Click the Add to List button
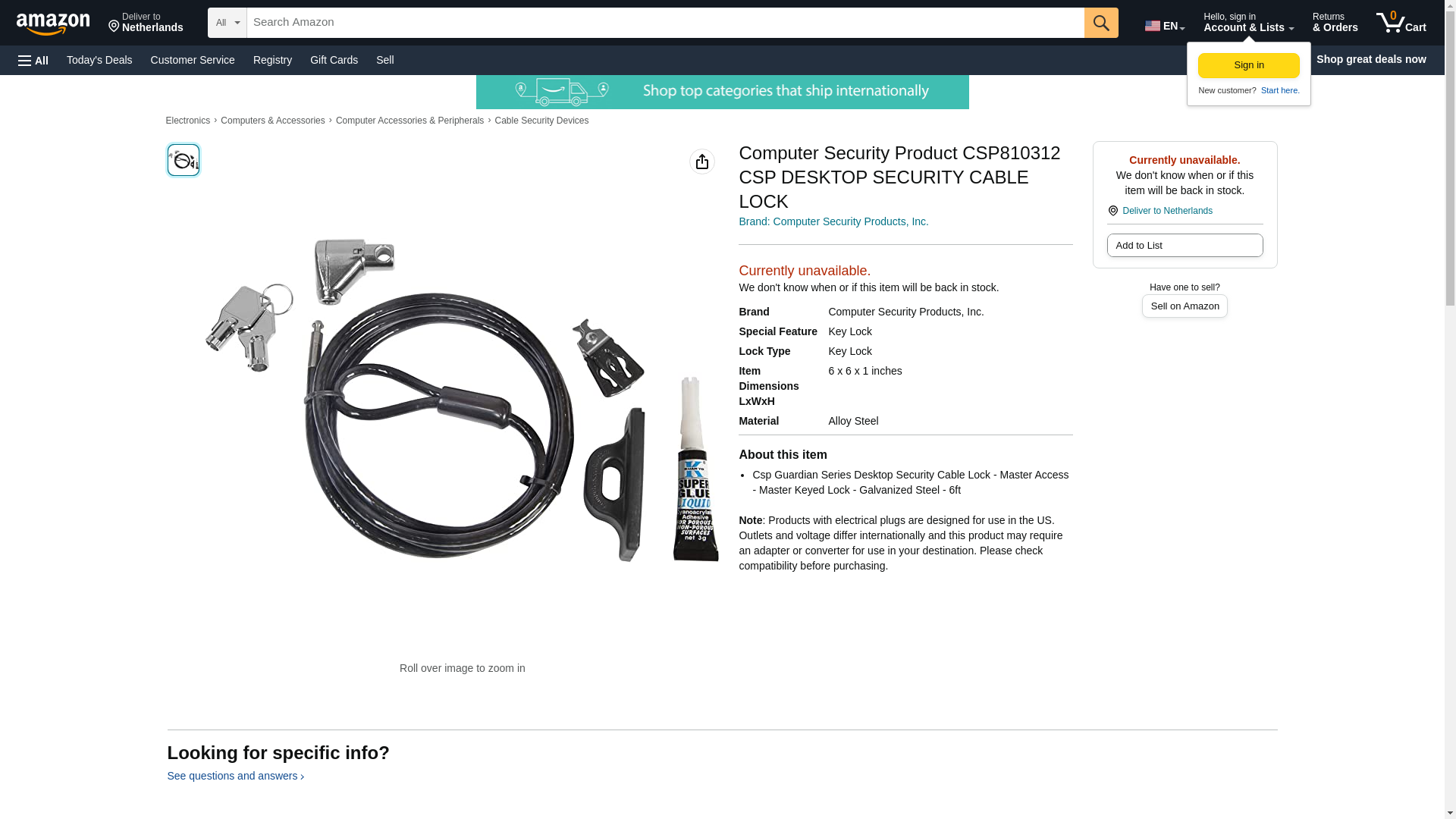 tap(1185, 245)
